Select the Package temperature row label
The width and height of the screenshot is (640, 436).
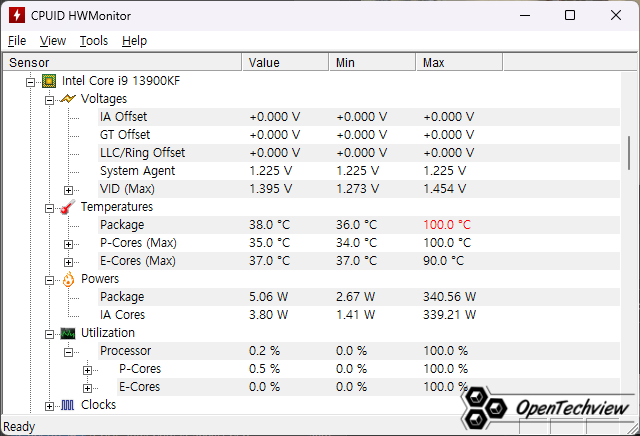(122, 225)
